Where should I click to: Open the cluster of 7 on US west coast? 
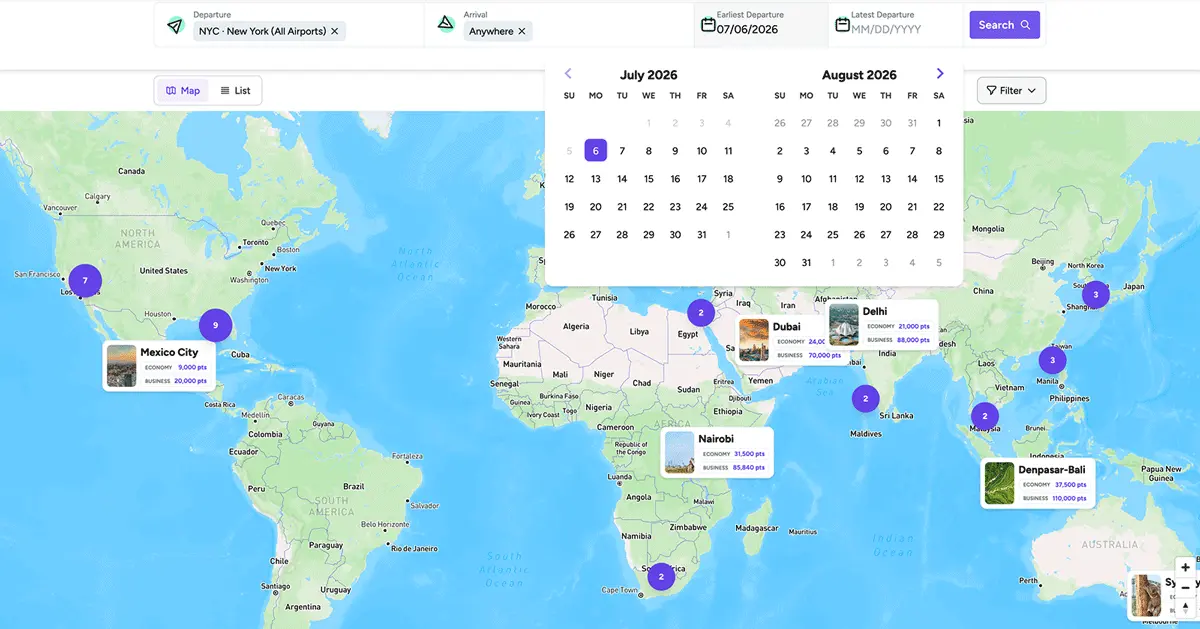tap(85, 281)
